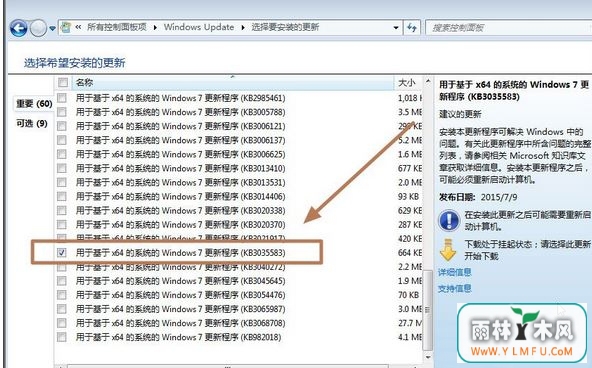Screen dimensions: 592x368
Task: Go back with the blue Back arrow
Action: [18, 28]
